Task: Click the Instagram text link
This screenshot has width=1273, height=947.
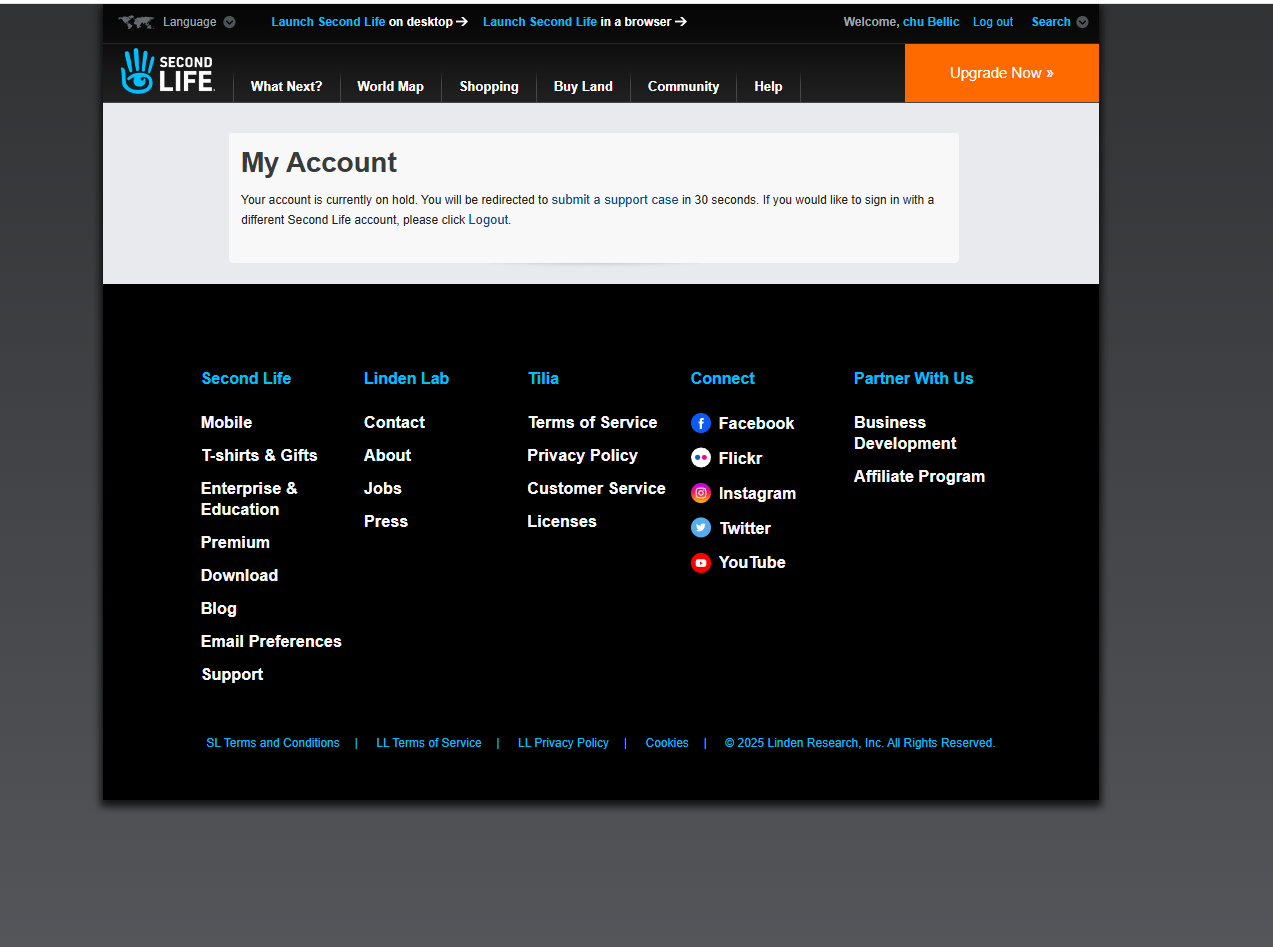Action: coord(757,494)
